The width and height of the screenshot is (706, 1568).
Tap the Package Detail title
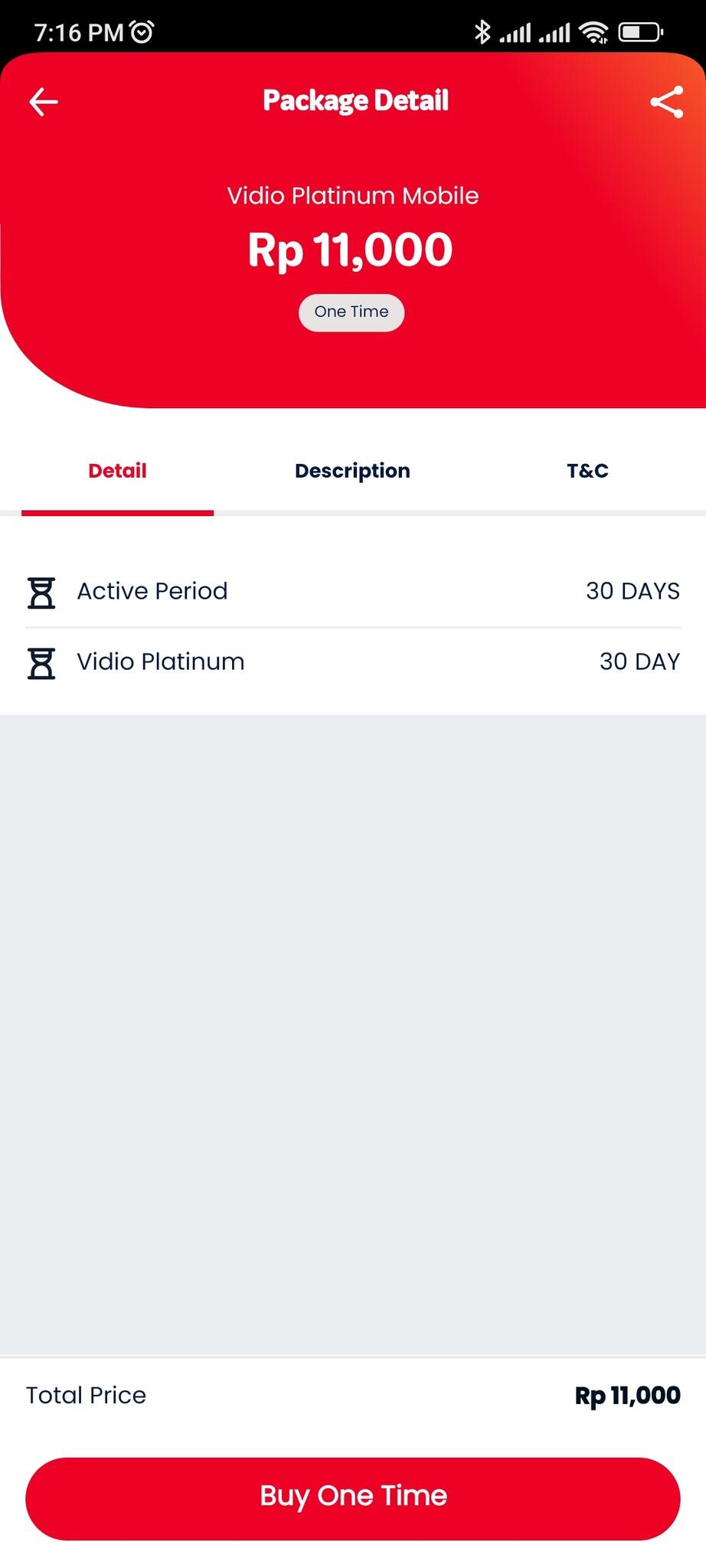point(355,101)
